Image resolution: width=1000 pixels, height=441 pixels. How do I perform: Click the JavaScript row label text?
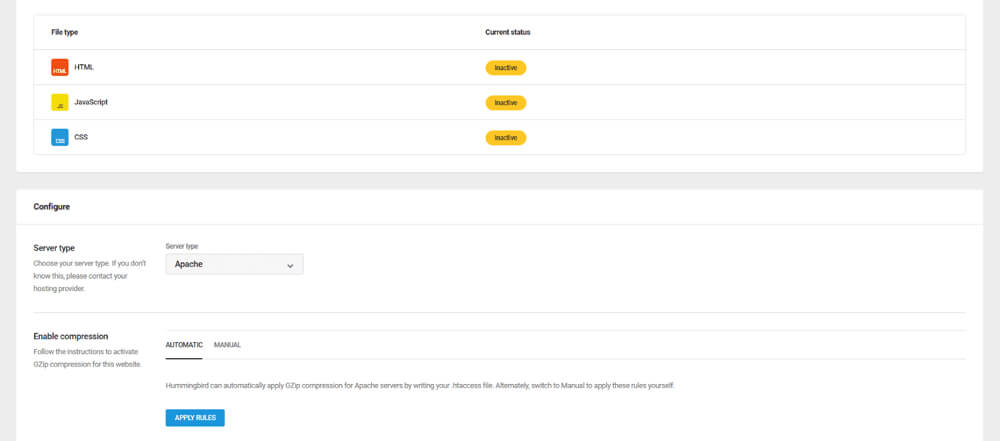(92, 102)
